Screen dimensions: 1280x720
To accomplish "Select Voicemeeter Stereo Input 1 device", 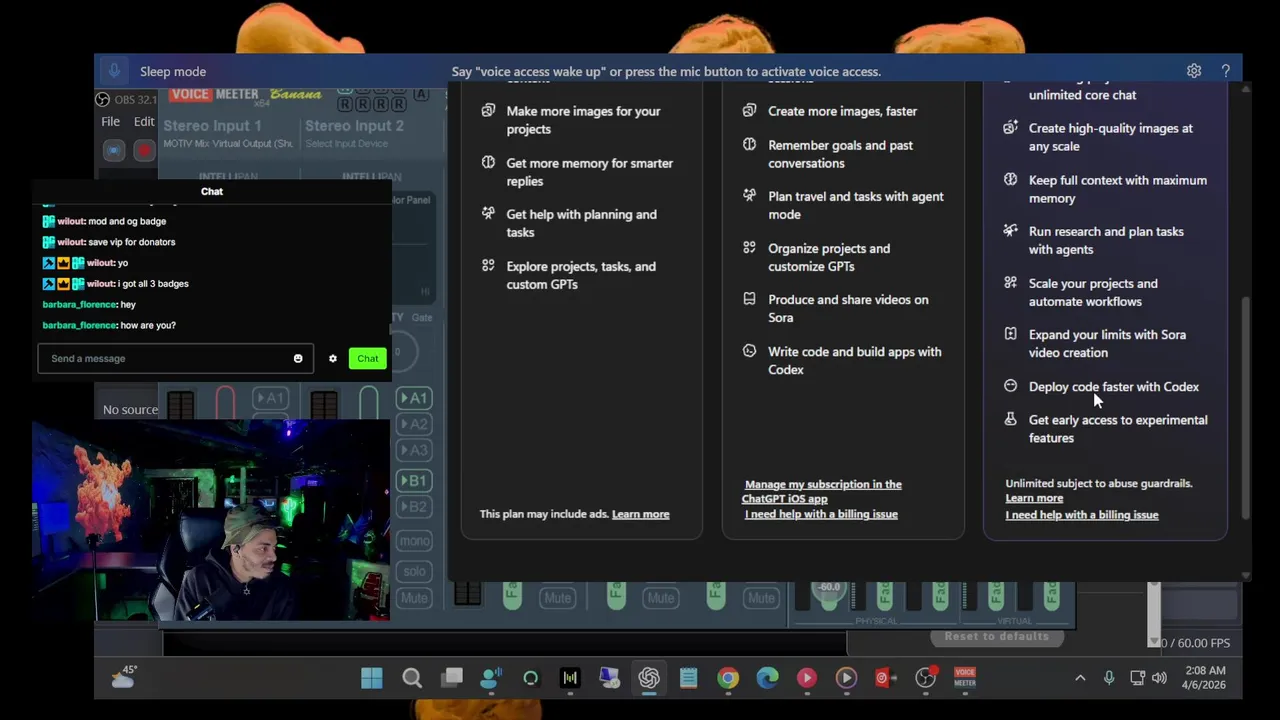I will pyautogui.click(x=228, y=144).
